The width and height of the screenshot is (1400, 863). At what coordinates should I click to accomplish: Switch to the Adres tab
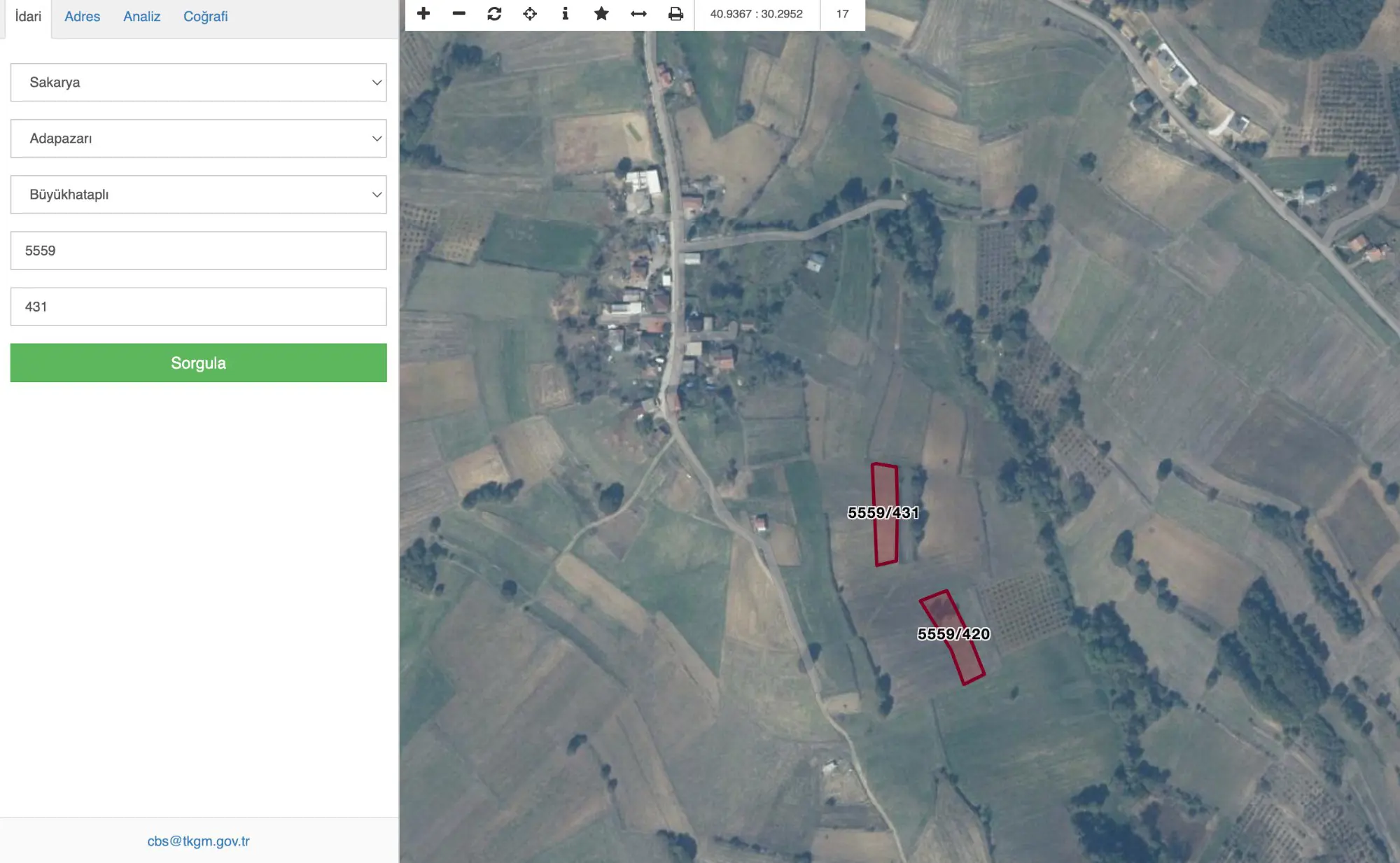82,17
